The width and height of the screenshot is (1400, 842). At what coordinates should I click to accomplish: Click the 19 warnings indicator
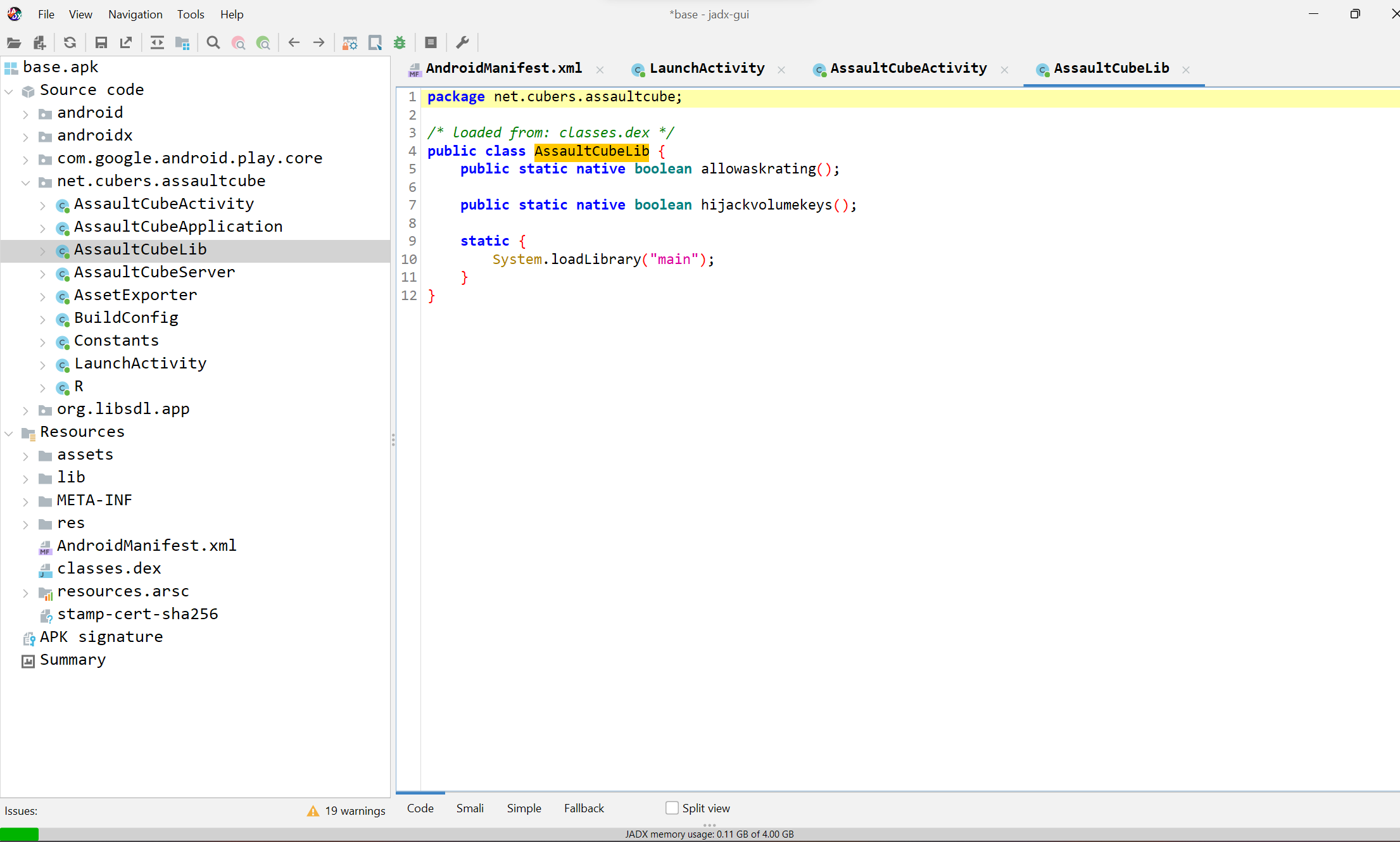click(346, 811)
